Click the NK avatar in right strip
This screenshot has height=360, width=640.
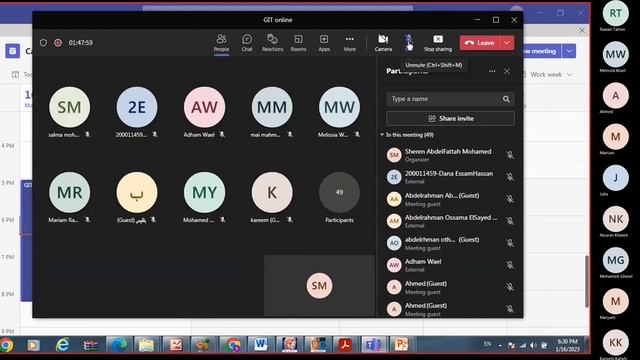click(x=616, y=219)
